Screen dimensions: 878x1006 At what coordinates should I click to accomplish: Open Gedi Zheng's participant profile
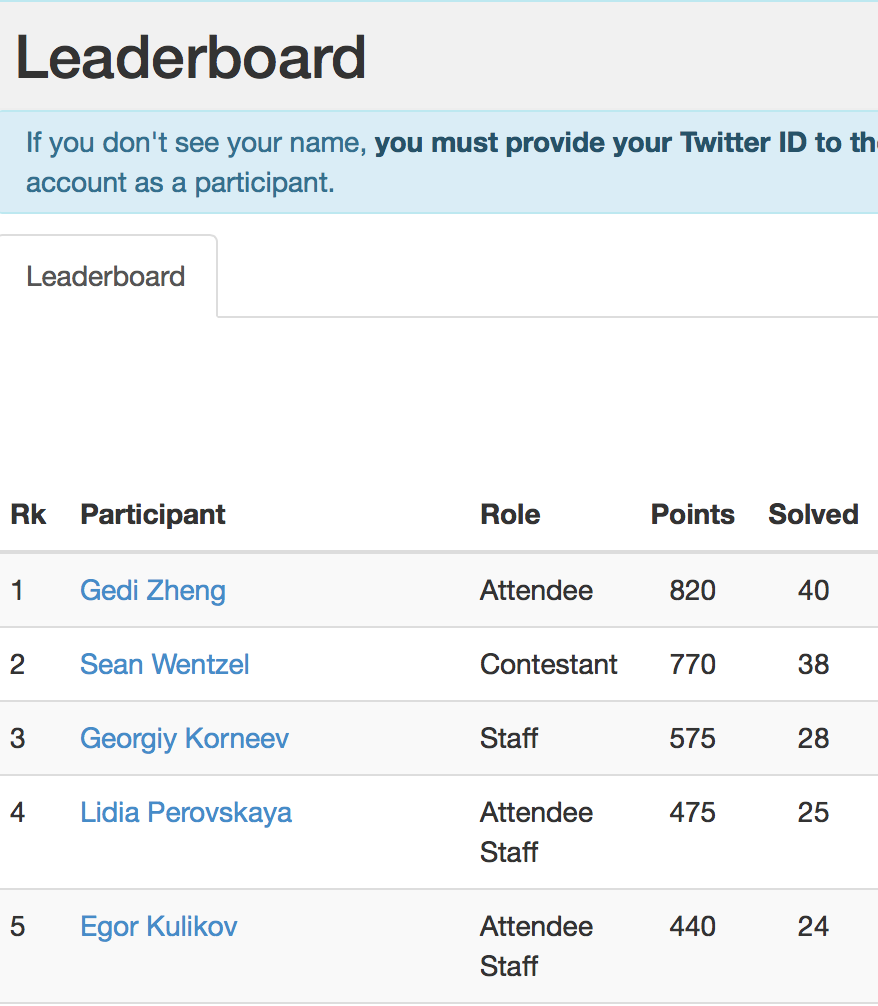[153, 591]
